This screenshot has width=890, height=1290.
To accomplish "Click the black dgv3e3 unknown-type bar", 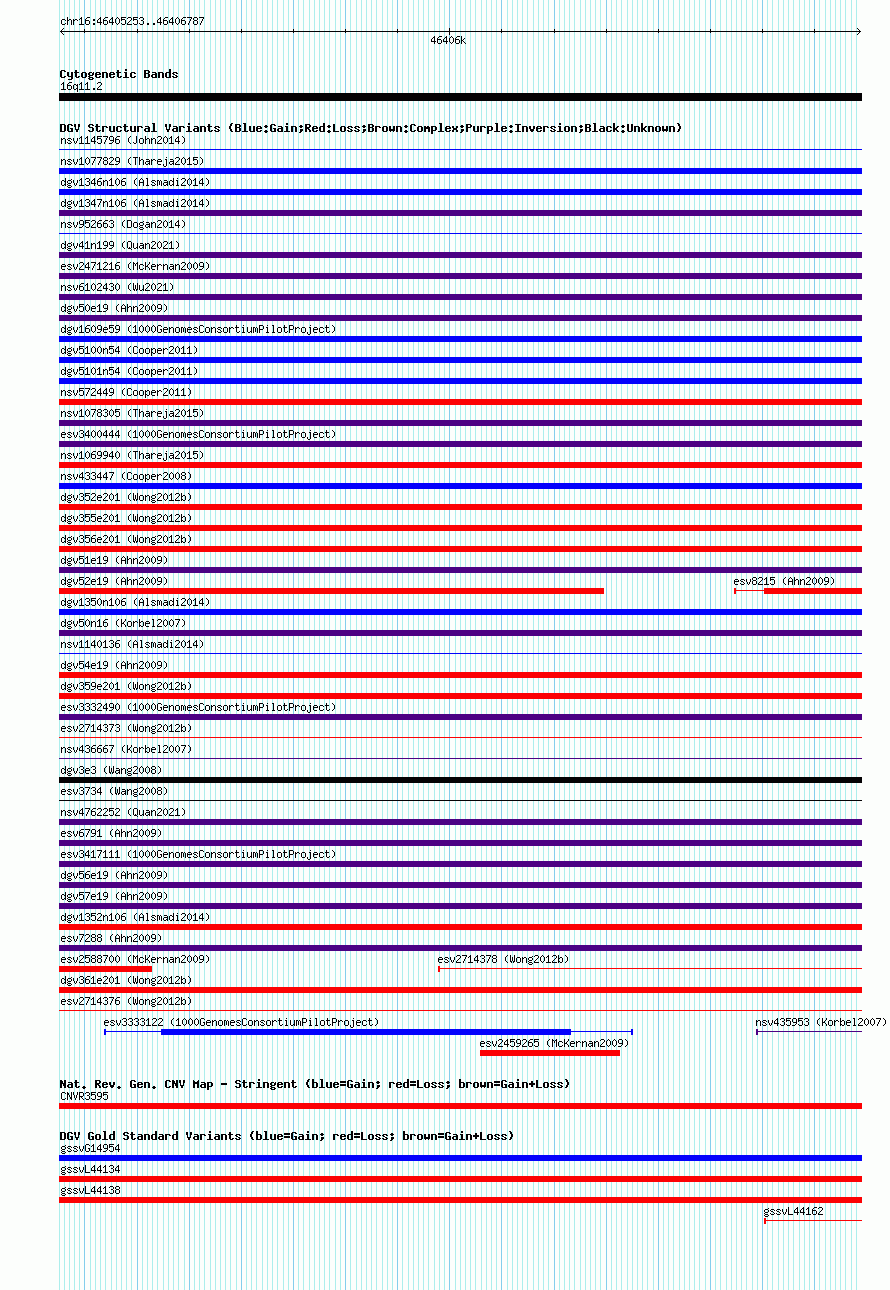I will 460,780.
